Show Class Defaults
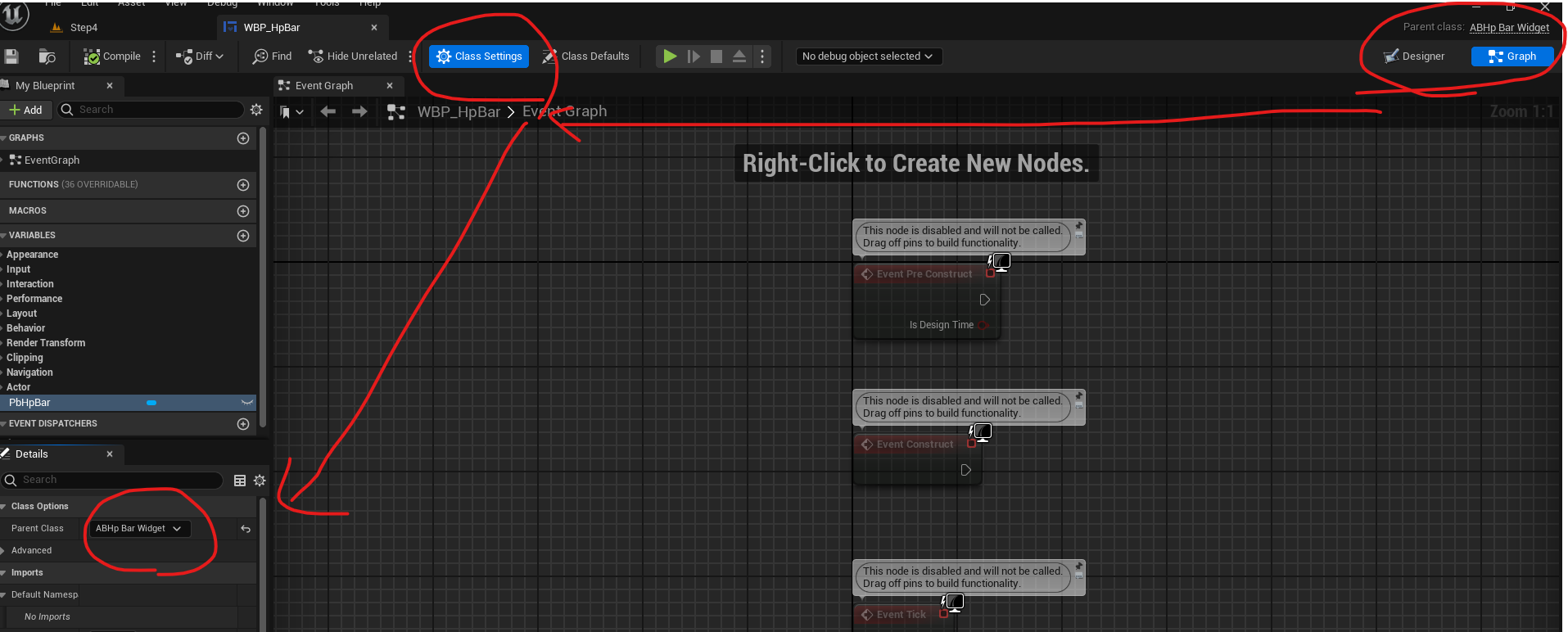Screen dimensions: 1568x632 tap(586, 56)
